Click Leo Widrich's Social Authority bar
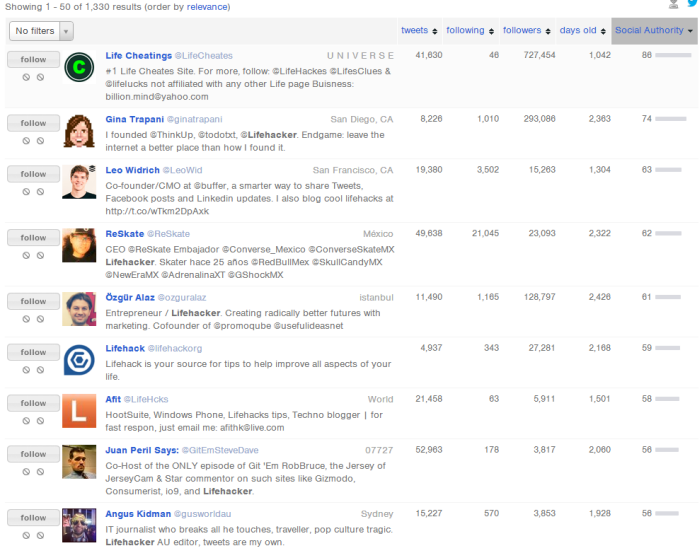The width and height of the screenshot is (700, 553). point(668,170)
